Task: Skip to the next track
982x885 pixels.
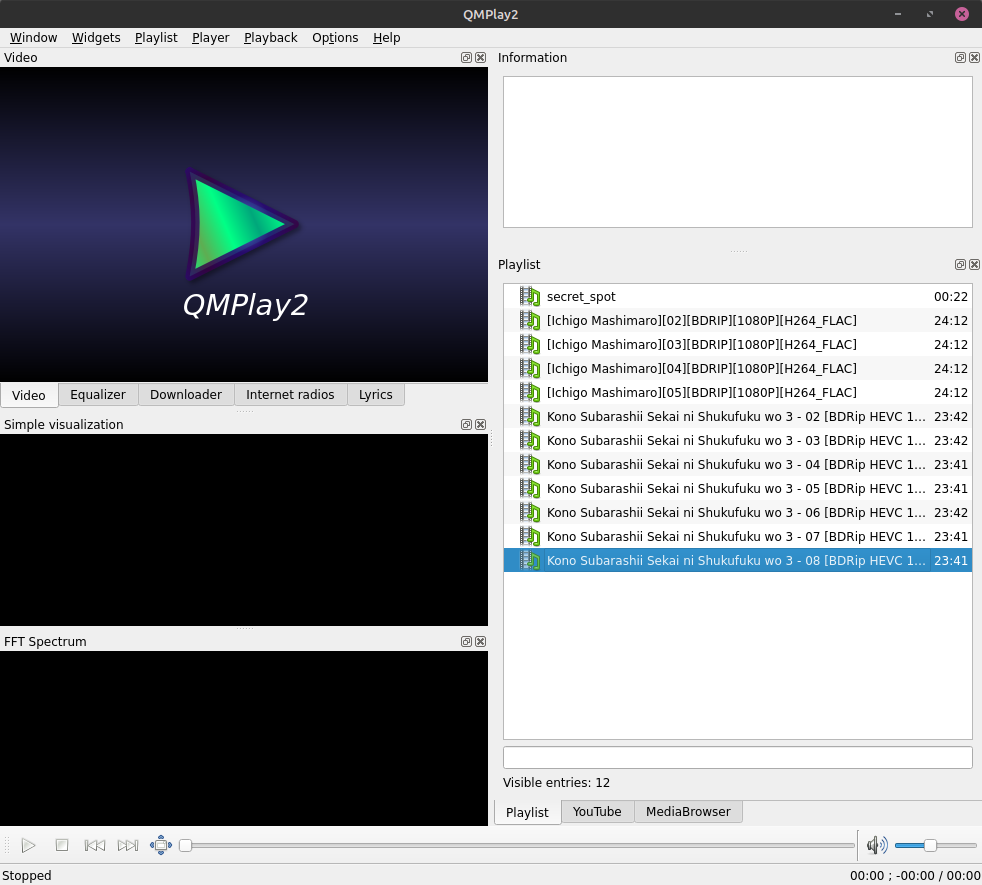Action: [x=128, y=846]
